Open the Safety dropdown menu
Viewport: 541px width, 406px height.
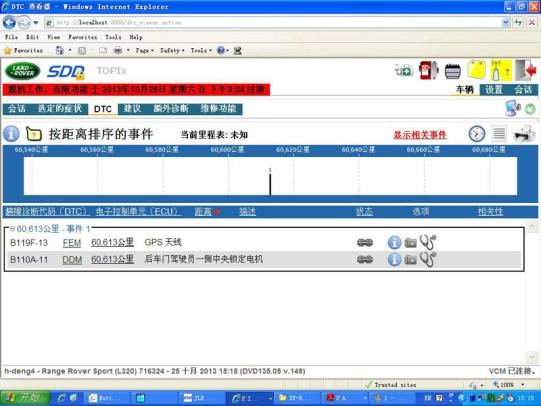click(172, 51)
